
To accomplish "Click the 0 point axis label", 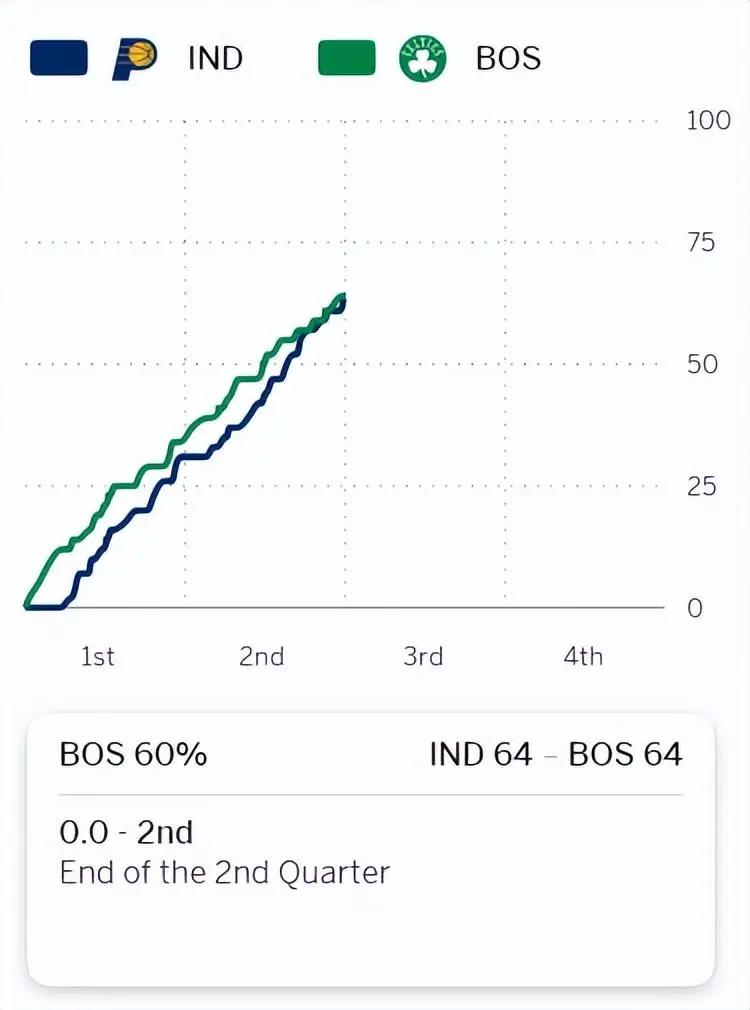I will point(695,608).
